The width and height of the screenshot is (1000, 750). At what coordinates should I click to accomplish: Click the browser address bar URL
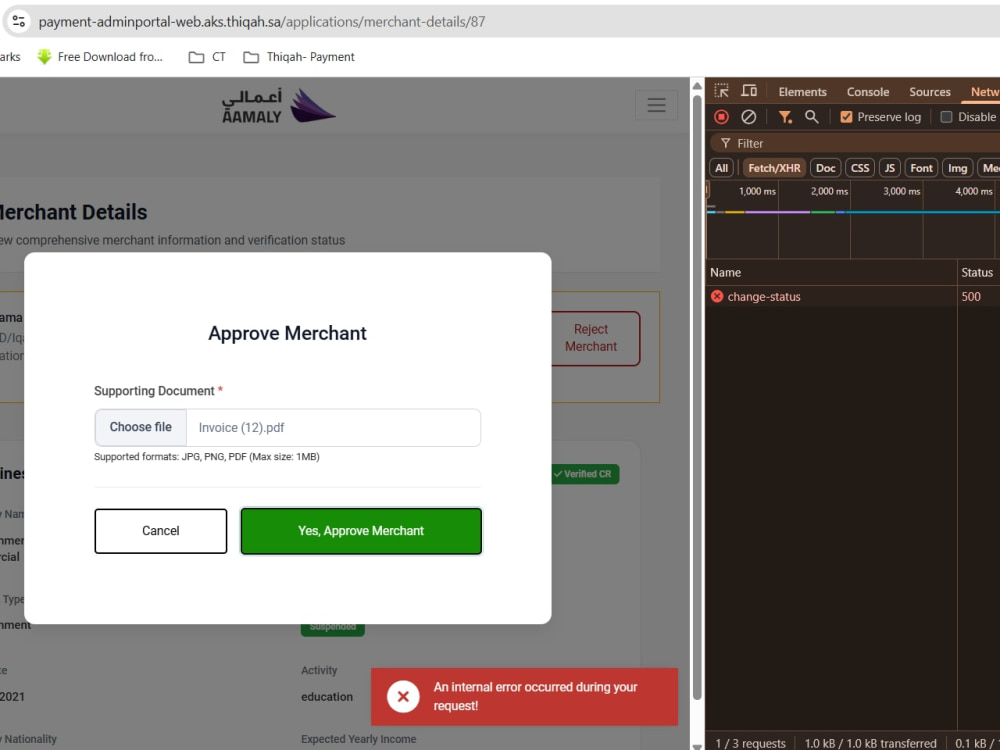[x=261, y=22]
